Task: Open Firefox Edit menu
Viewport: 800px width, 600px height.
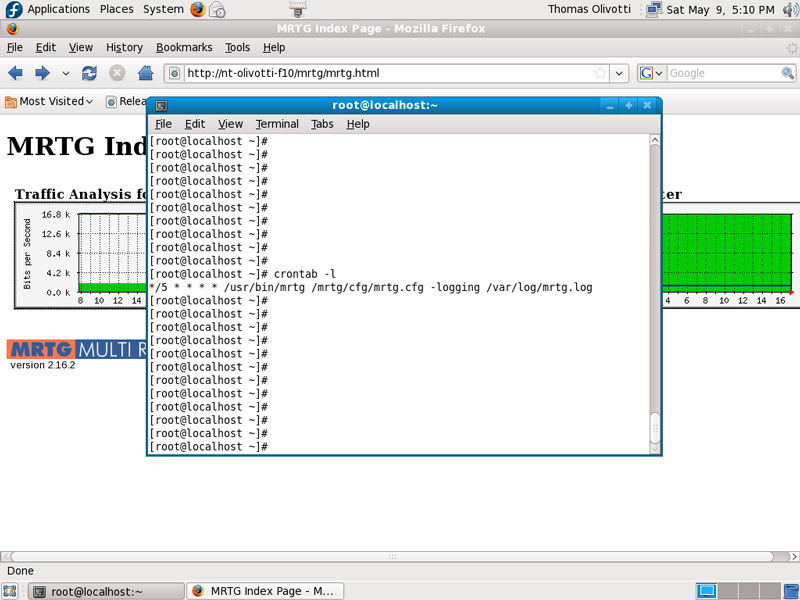Action: pyautogui.click(x=45, y=47)
